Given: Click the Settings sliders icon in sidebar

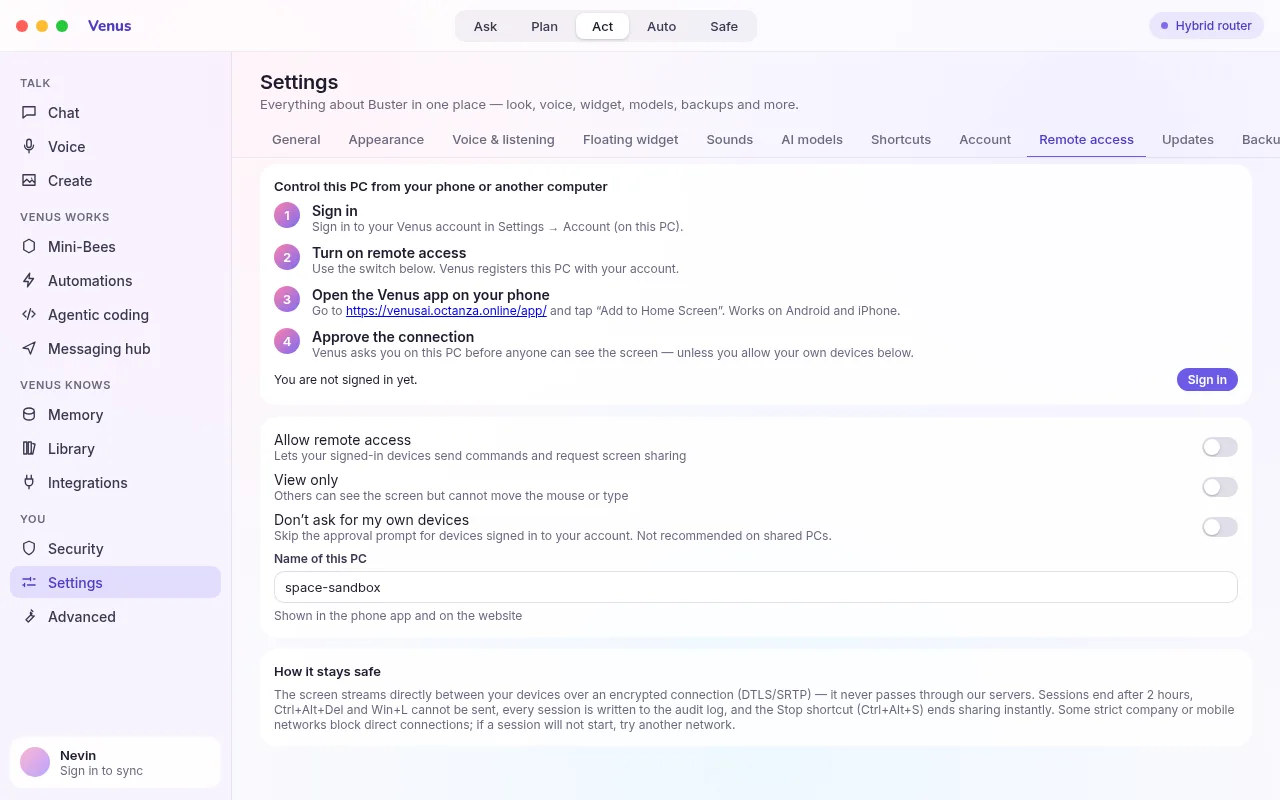Looking at the screenshot, I should [29, 583].
